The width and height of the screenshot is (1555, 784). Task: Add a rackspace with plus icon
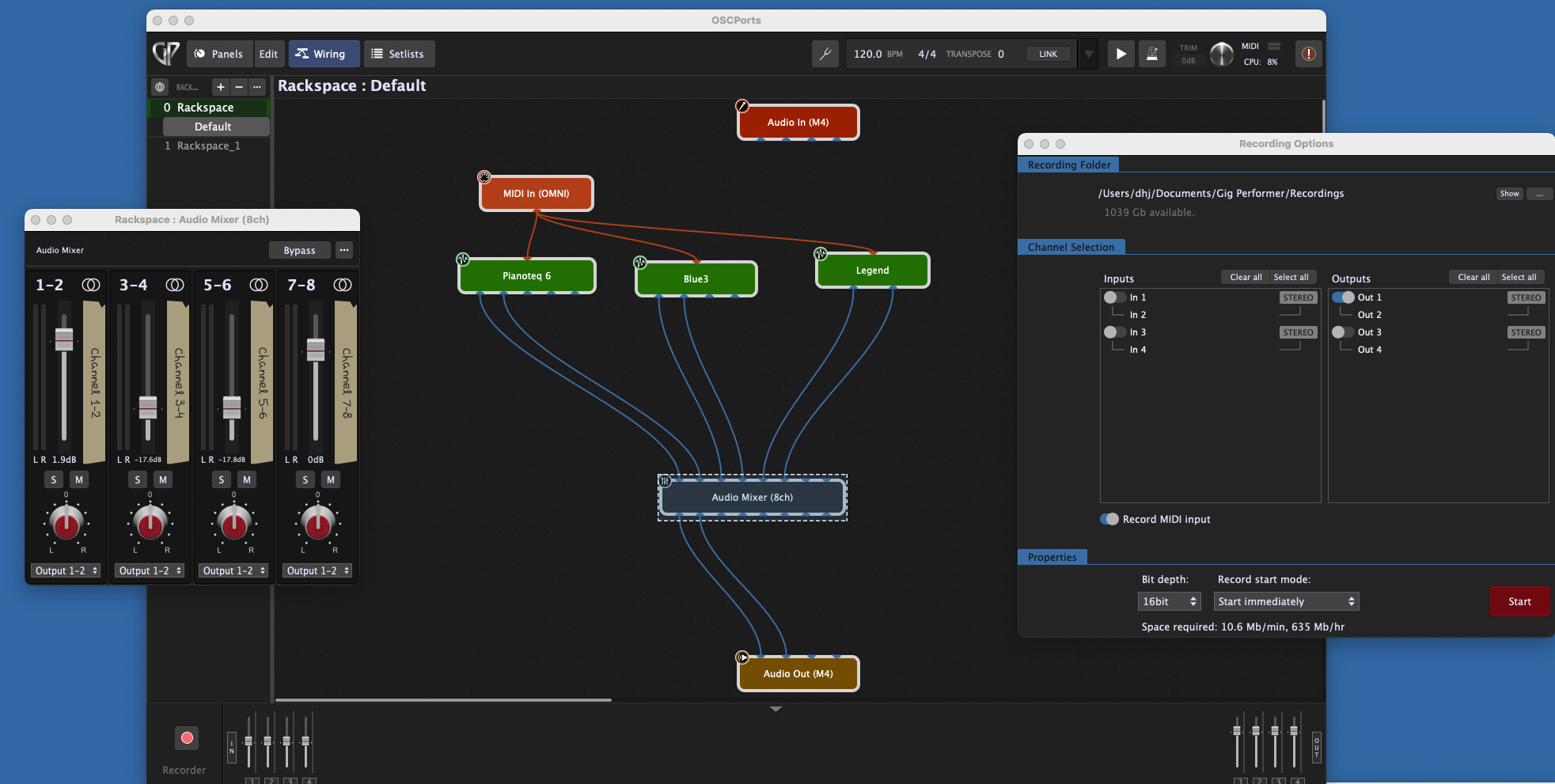click(221, 87)
